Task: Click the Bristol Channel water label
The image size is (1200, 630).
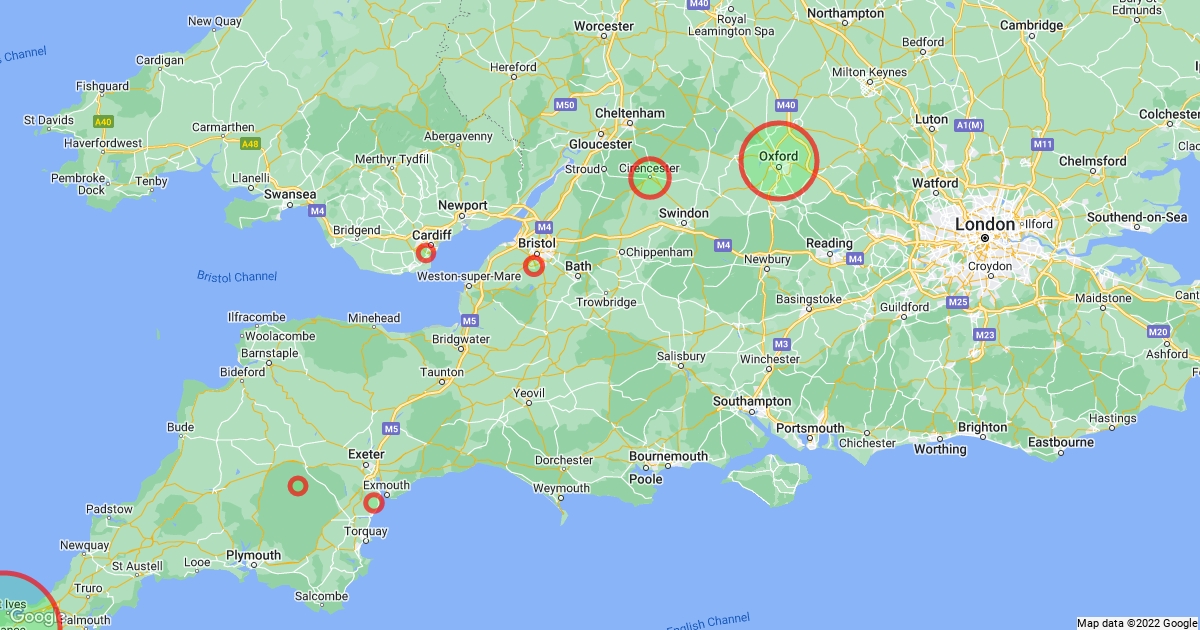Action: (x=237, y=276)
